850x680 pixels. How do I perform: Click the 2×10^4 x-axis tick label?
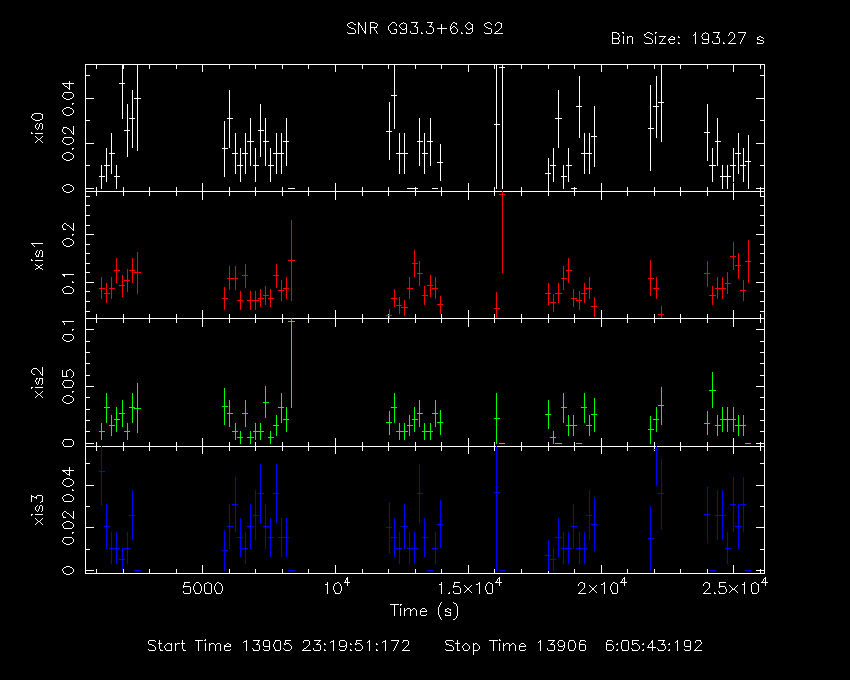point(602,587)
